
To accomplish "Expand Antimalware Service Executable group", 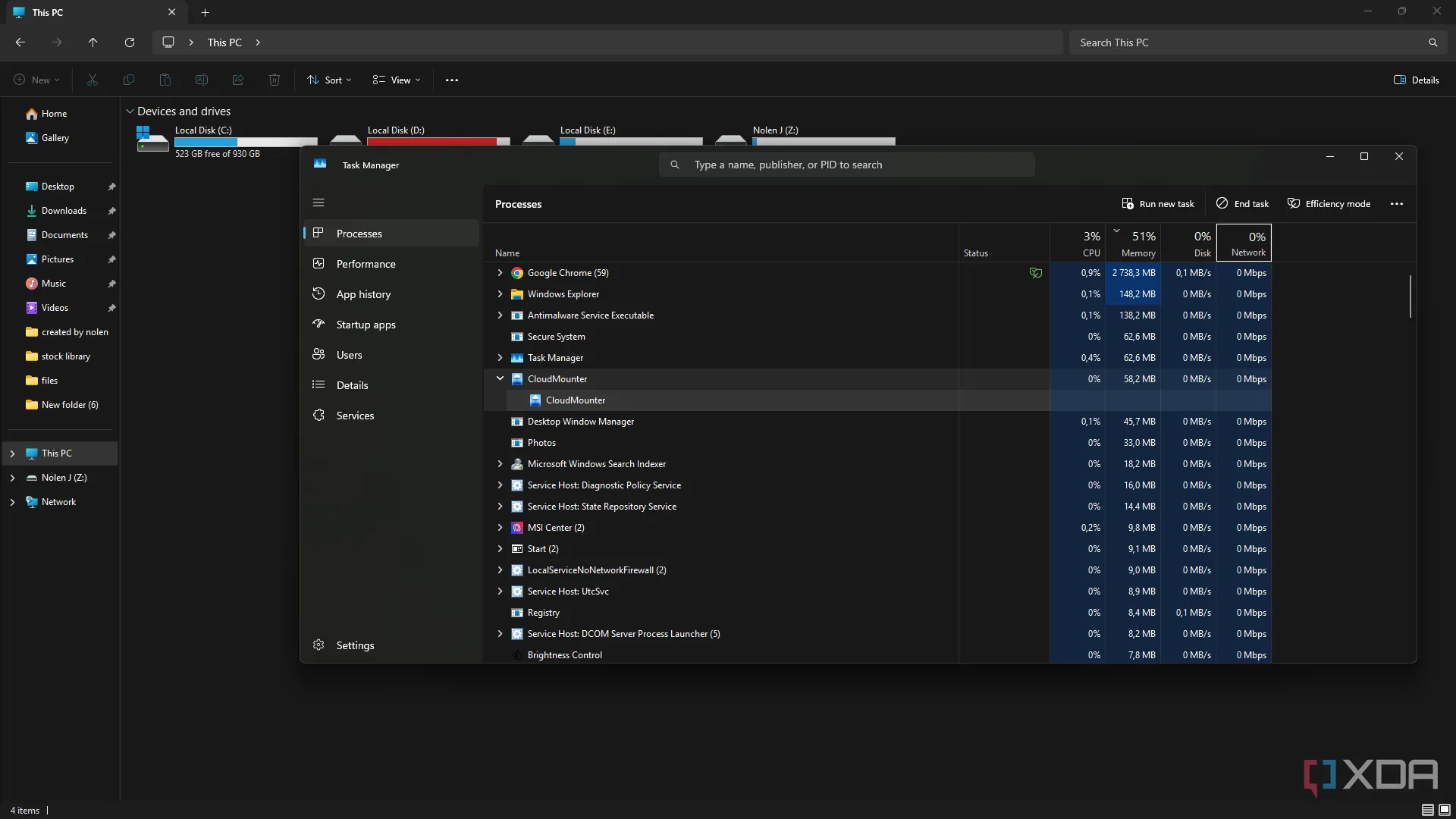I will click(x=500, y=315).
